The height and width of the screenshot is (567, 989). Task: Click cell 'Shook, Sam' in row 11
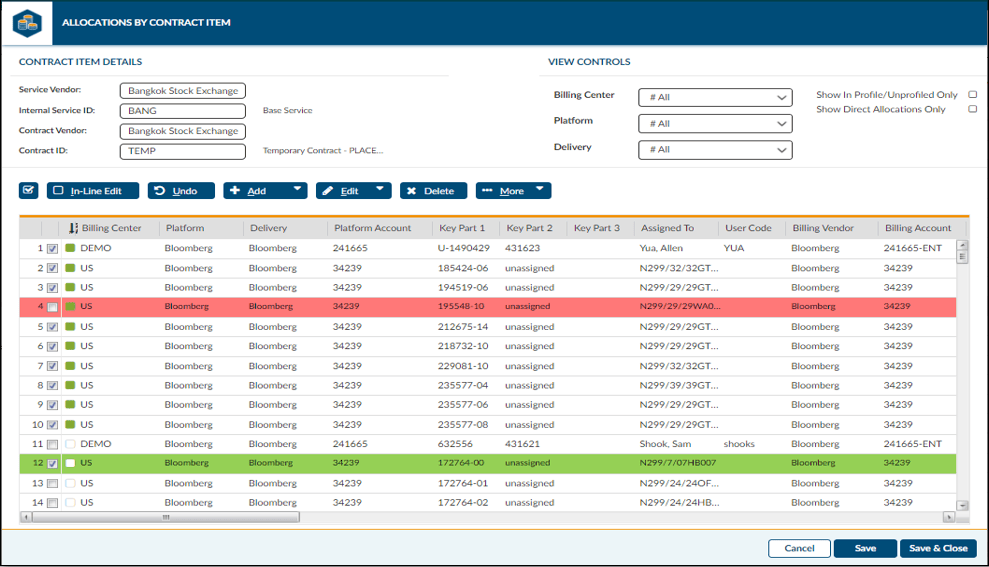(665, 444)
